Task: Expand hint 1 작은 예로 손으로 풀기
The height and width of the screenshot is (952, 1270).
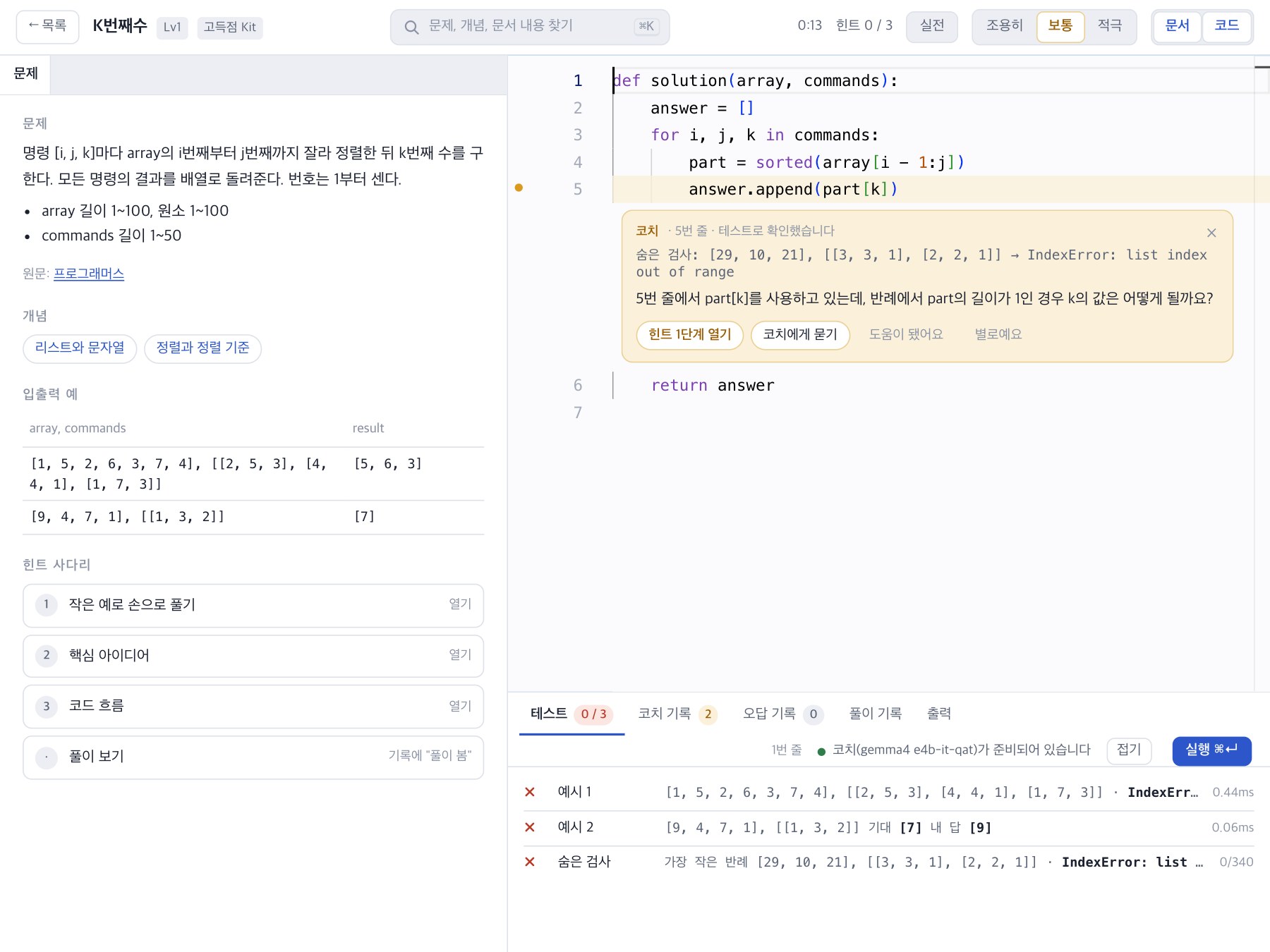Action: pos(253,605)
